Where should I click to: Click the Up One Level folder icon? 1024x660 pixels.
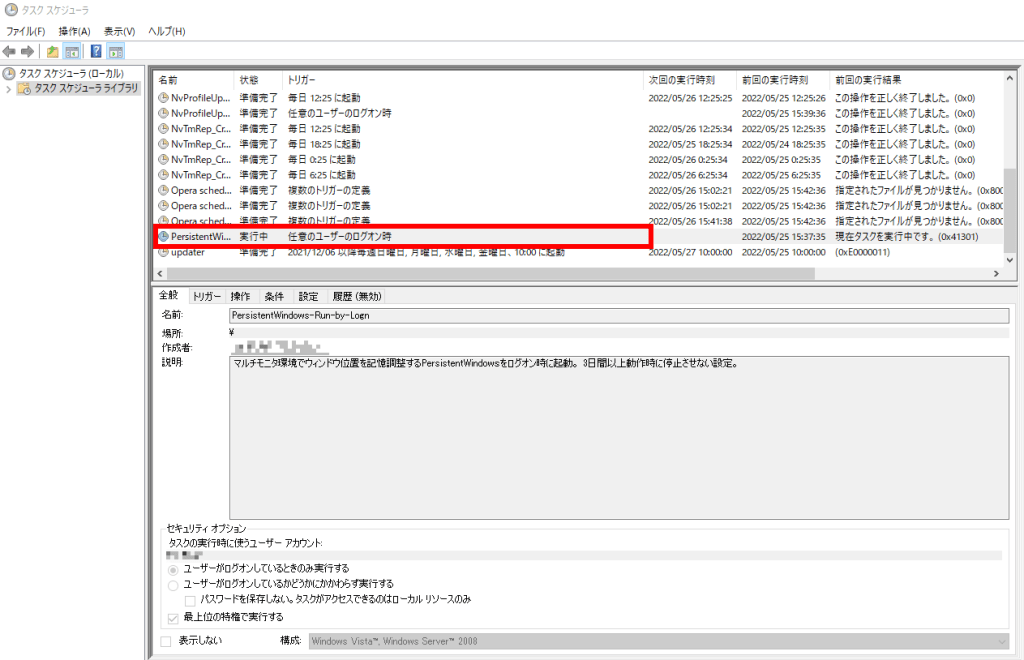pyautogui.click(x=52, y=51)
